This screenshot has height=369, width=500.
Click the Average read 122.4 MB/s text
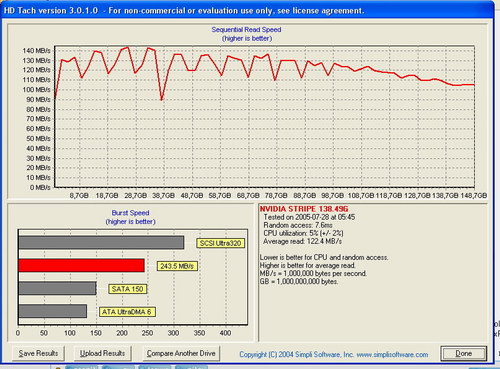[302, 241]
